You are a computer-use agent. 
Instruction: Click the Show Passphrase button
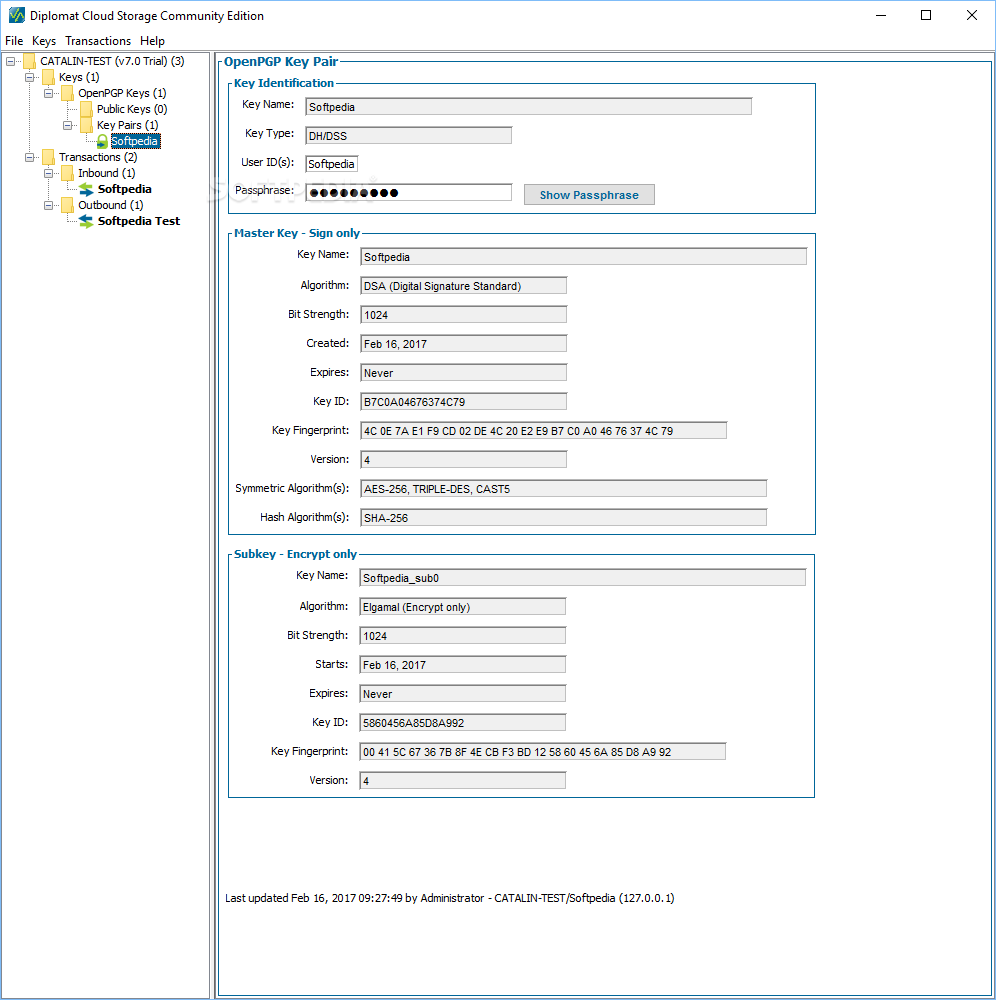pyautogui.click(x=589, y=195)
